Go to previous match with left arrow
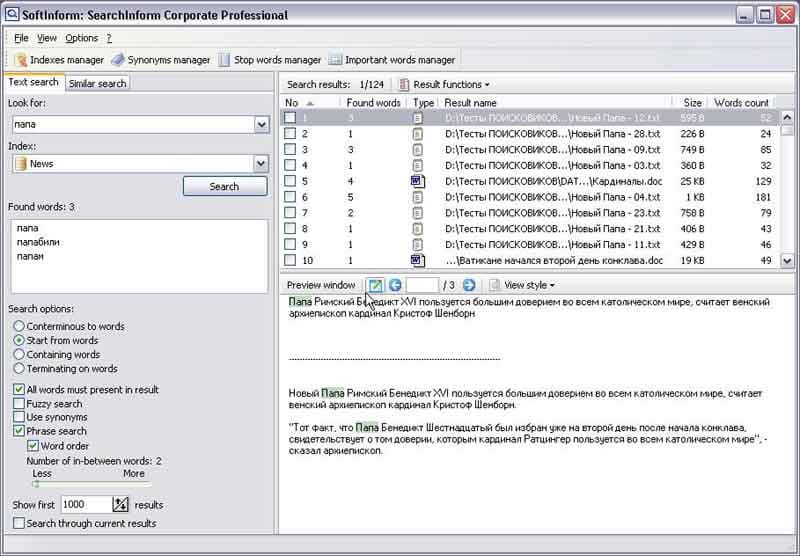 coord(395,285)
